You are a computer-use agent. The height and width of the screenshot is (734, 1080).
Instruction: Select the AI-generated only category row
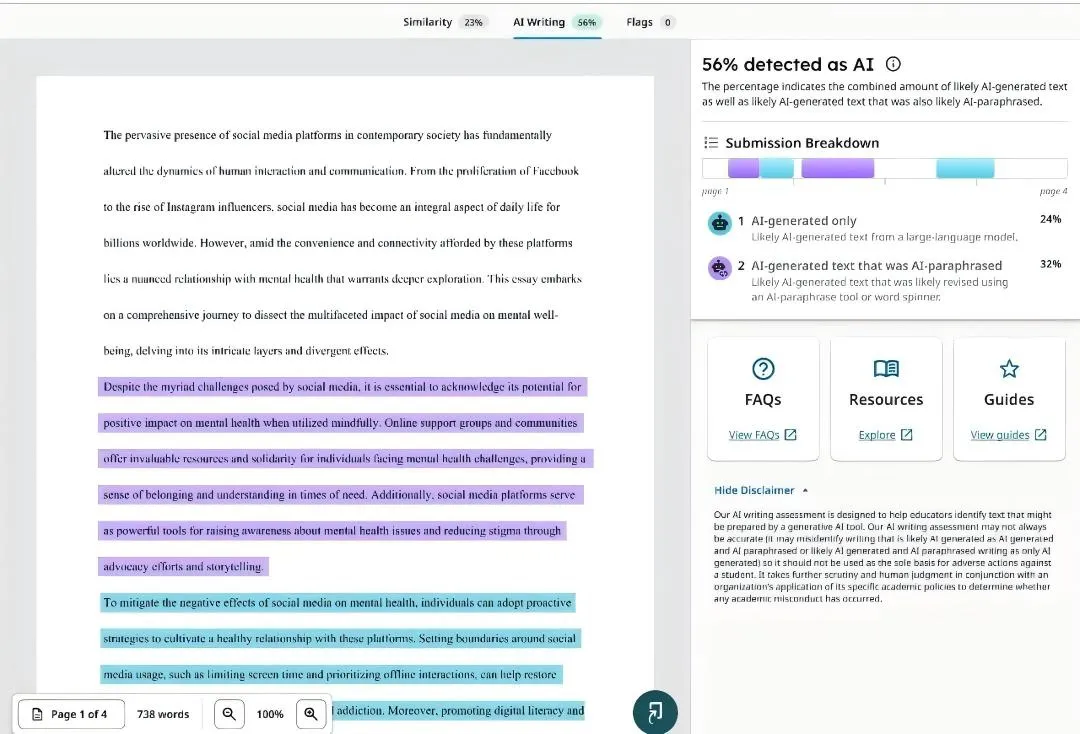[885, 228]
